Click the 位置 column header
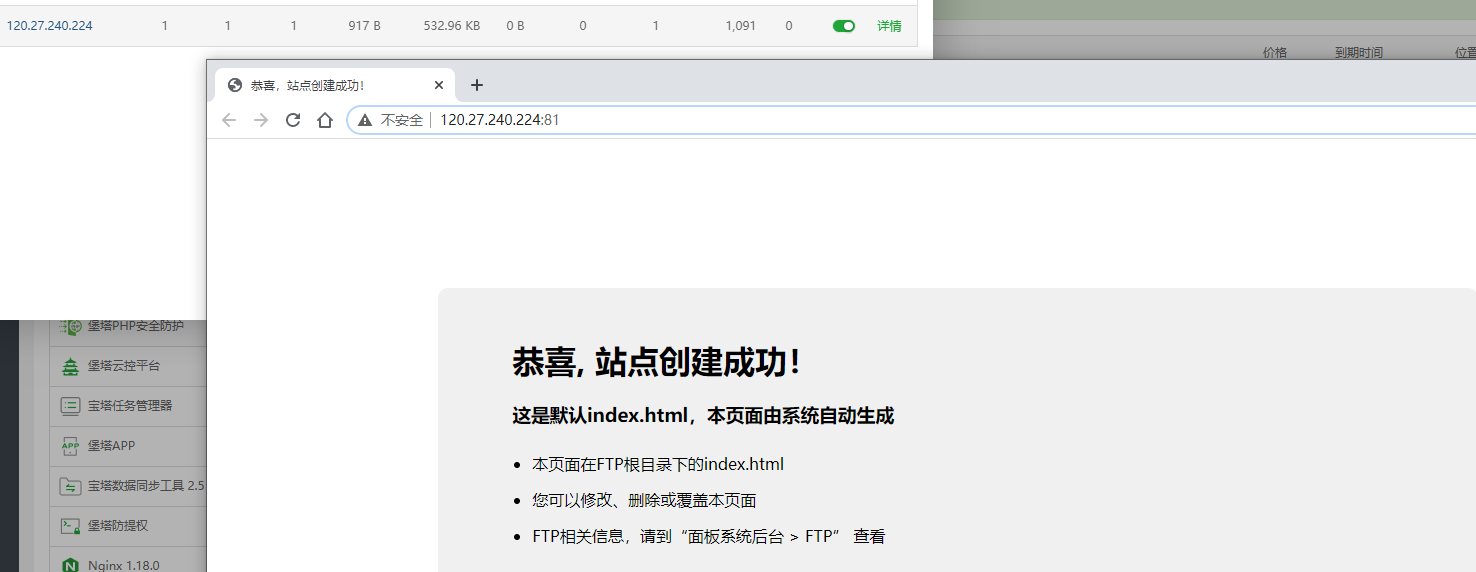Viewport: 1476px width, 572px height. click(x=1465, y=52)
